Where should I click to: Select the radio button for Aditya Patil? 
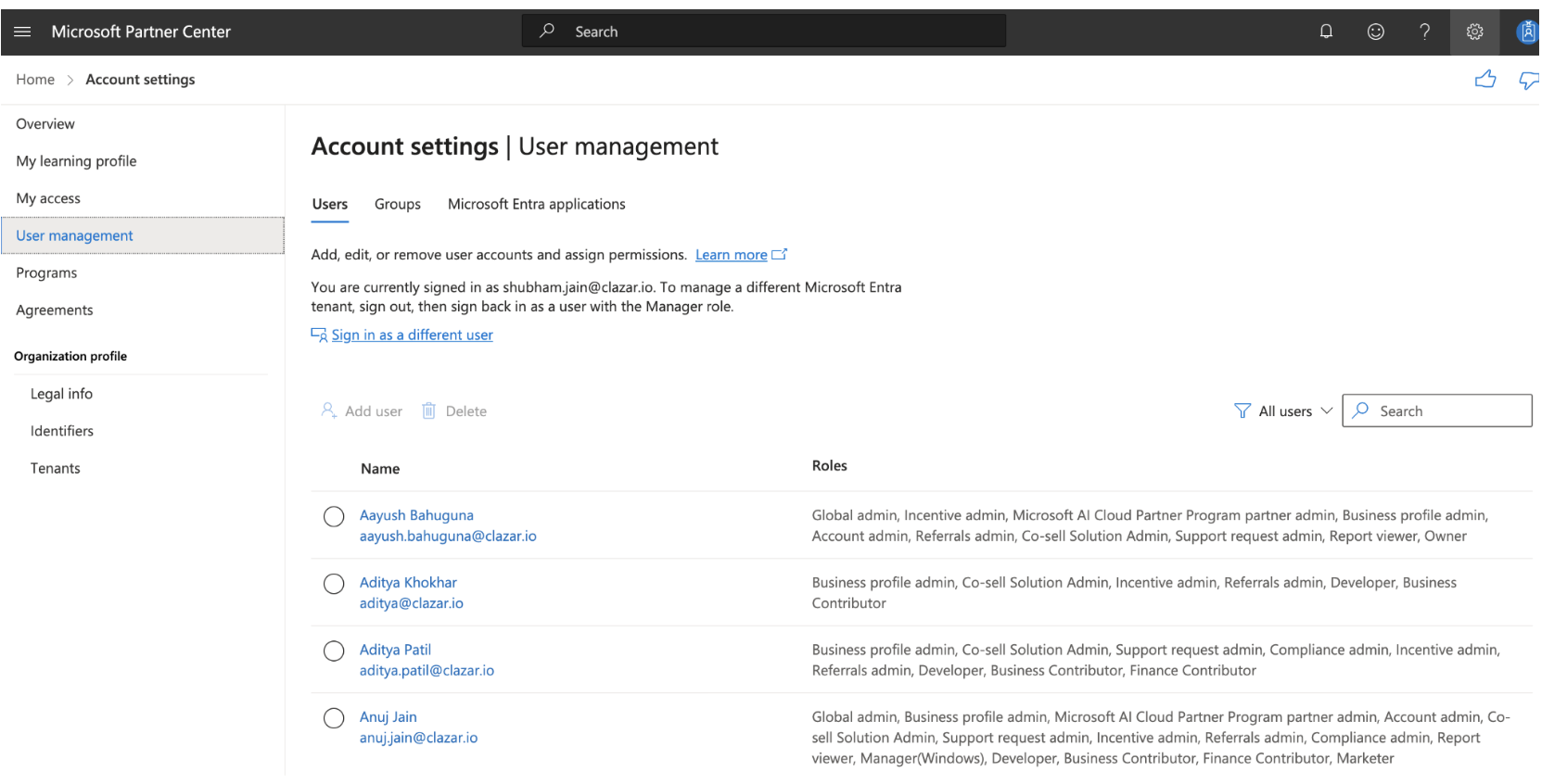pyautogui.click(x=334, y=651)
